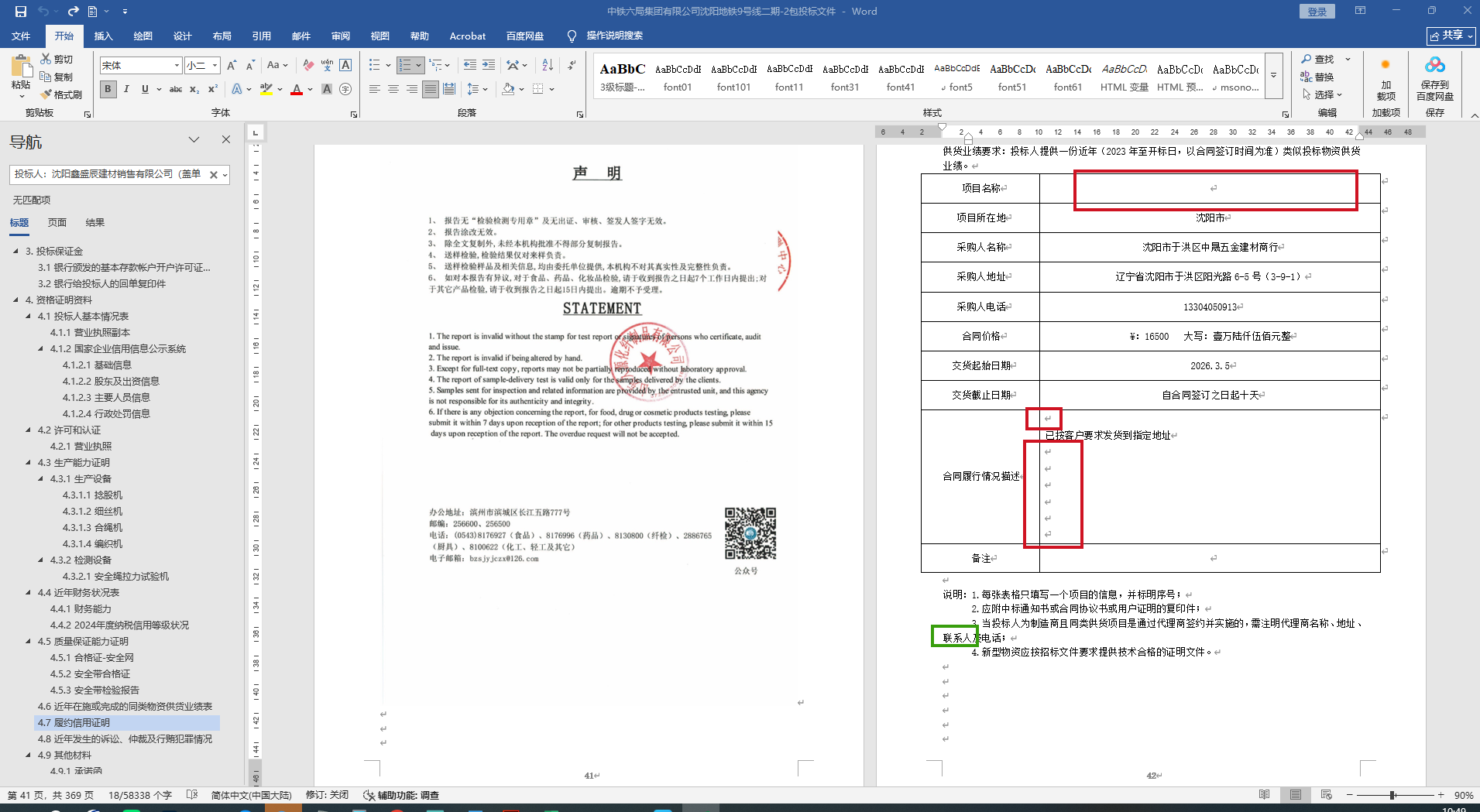
Task: Open the font size dropdown (小二)
Action: tap(215, 66)
